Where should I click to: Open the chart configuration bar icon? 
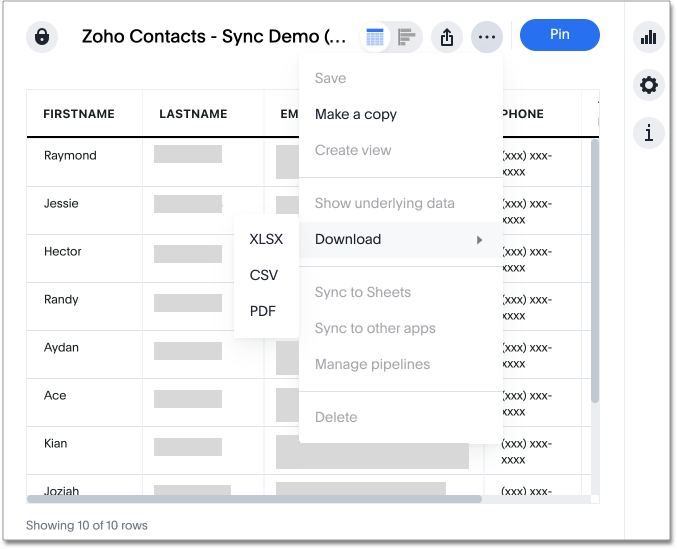[x=649, y=38]
